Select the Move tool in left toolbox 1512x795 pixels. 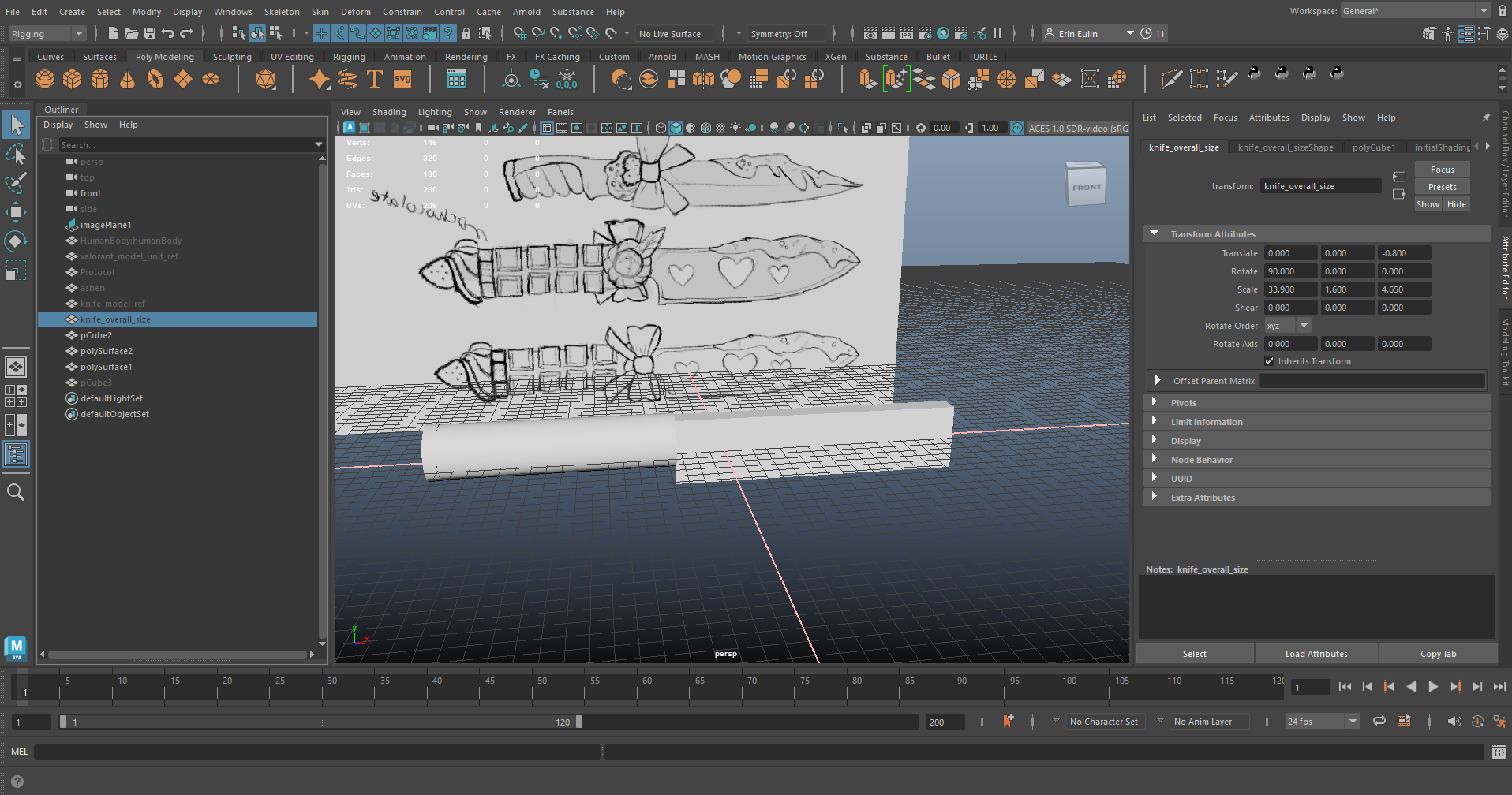pyautogui.click(x=16, y=211)
